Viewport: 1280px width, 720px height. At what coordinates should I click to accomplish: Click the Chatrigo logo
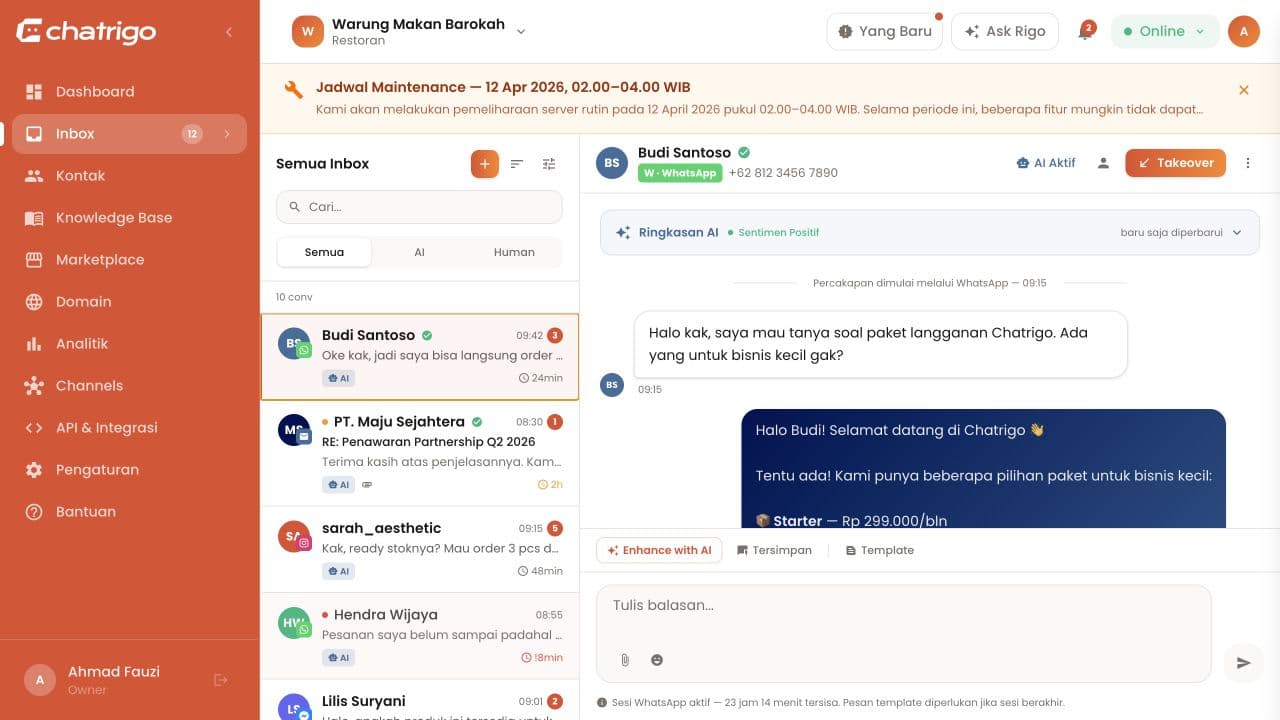pos(86,31)
